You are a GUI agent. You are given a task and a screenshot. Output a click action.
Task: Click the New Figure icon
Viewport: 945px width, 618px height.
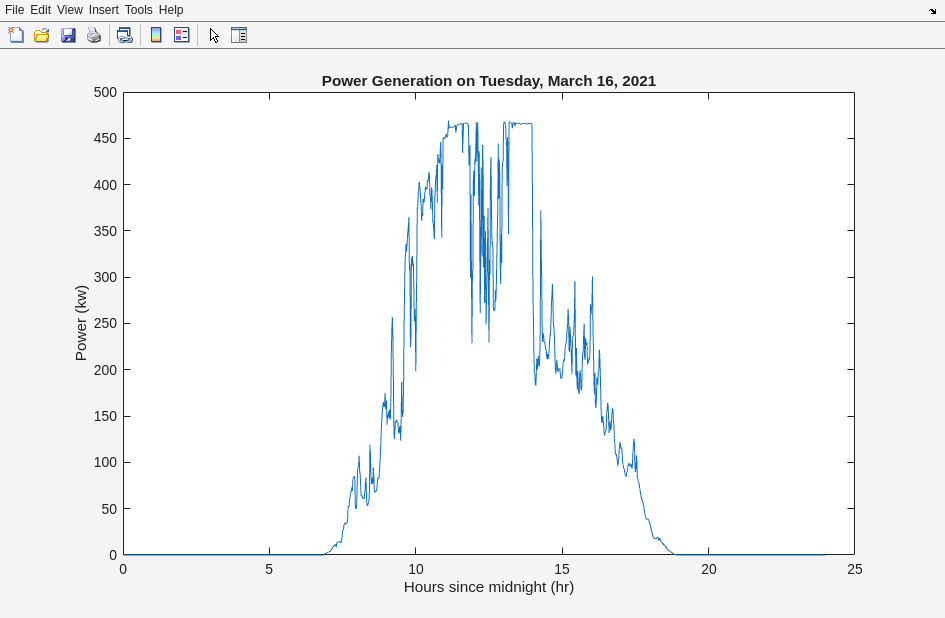pyautogui.click(x=16, y=35)
